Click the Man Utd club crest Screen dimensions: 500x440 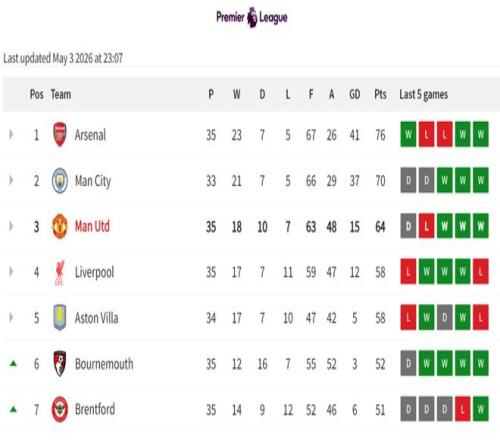60,226
